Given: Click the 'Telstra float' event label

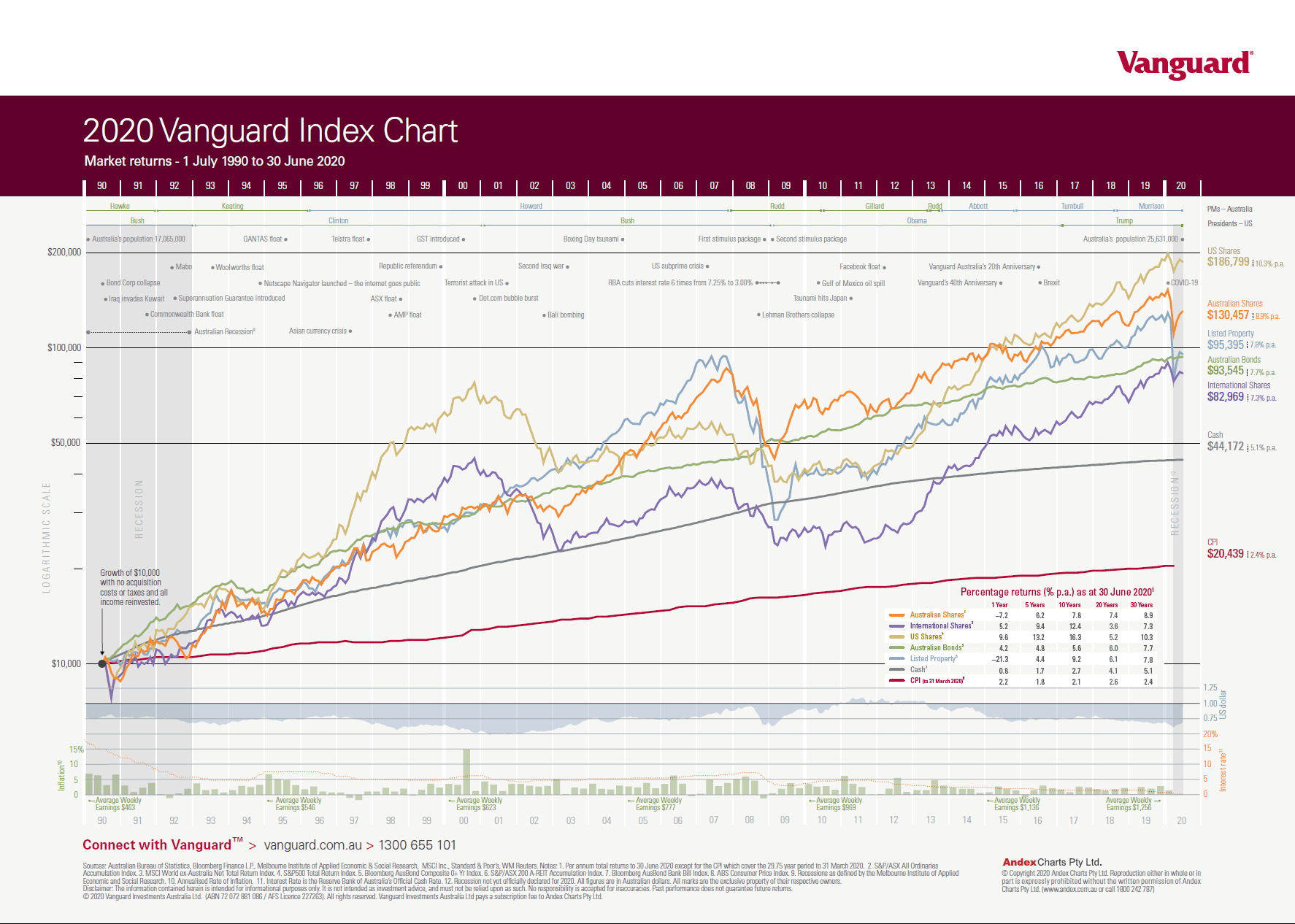Looking at the screenshot, I should [347, 239].
